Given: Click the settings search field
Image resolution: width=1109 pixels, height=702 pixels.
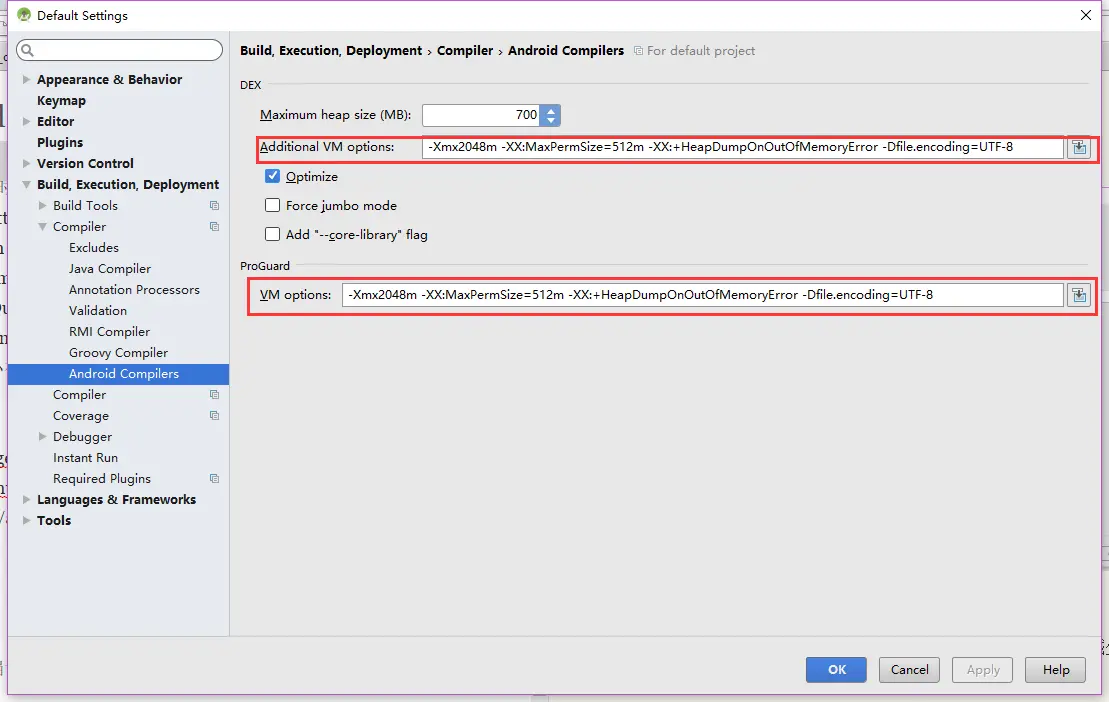Looking at the screenshot, I should click(120, 49).
